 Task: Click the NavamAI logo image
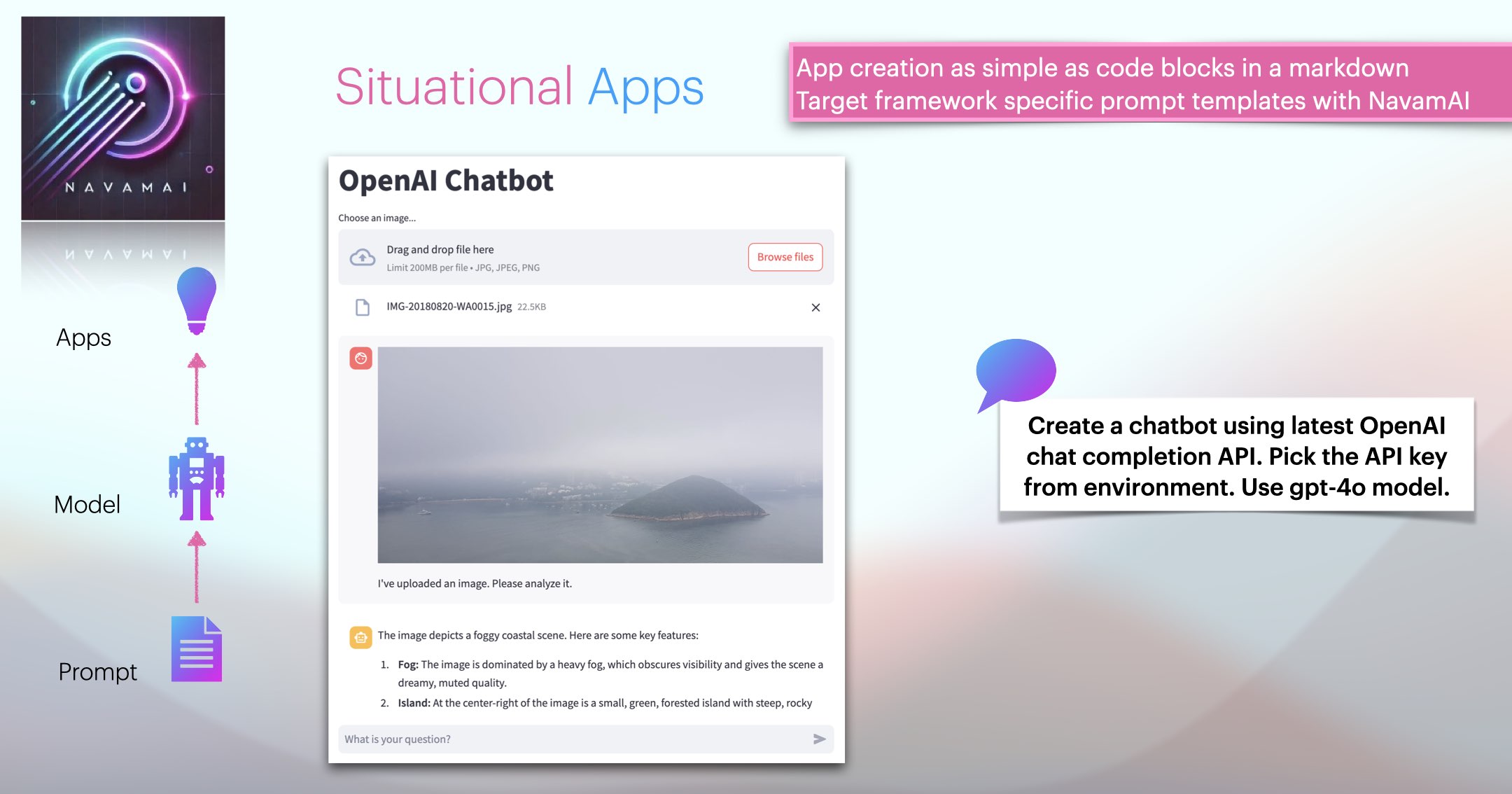click(x=123, y=118)
